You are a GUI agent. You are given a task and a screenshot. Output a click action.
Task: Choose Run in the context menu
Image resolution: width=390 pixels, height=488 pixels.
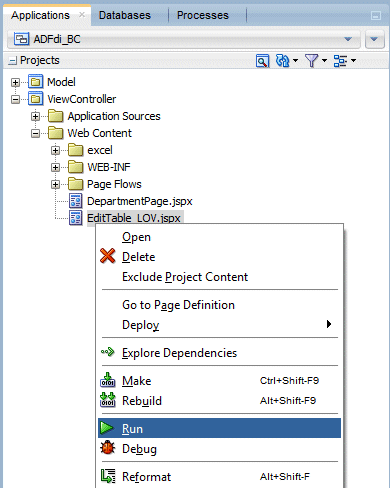(219, 428)
